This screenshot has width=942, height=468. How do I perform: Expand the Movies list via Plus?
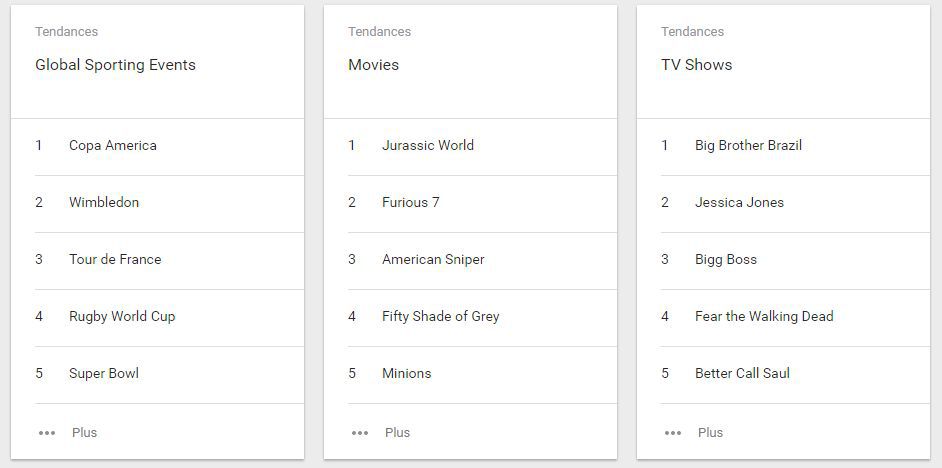[398, 433]
